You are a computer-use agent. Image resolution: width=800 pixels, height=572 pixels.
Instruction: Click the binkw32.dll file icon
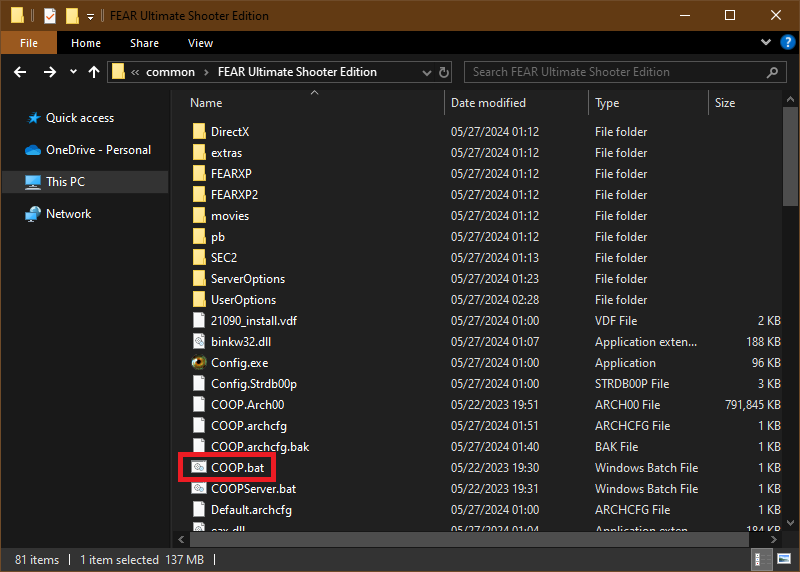pos(199,341)
